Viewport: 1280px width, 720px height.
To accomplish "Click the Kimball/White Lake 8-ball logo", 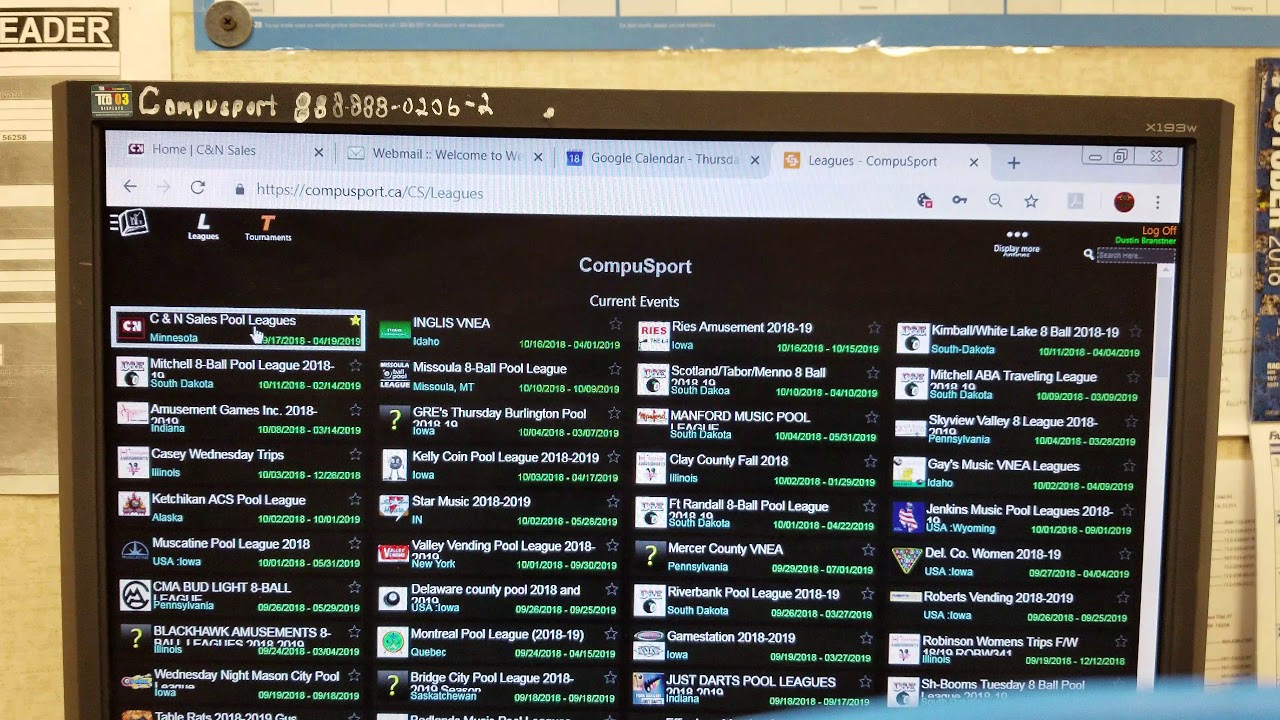I will tap(911, 338).
